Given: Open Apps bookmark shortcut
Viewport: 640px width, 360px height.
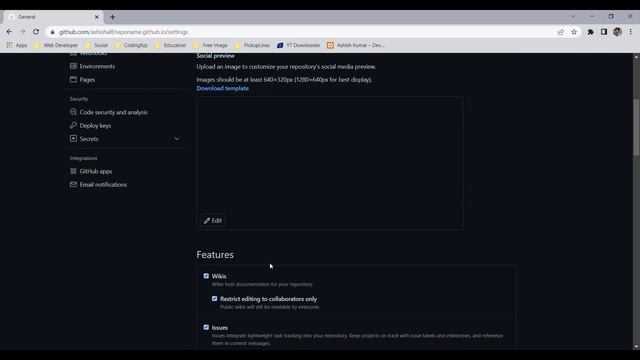Looking at the screenshot, I should point(17,45).
